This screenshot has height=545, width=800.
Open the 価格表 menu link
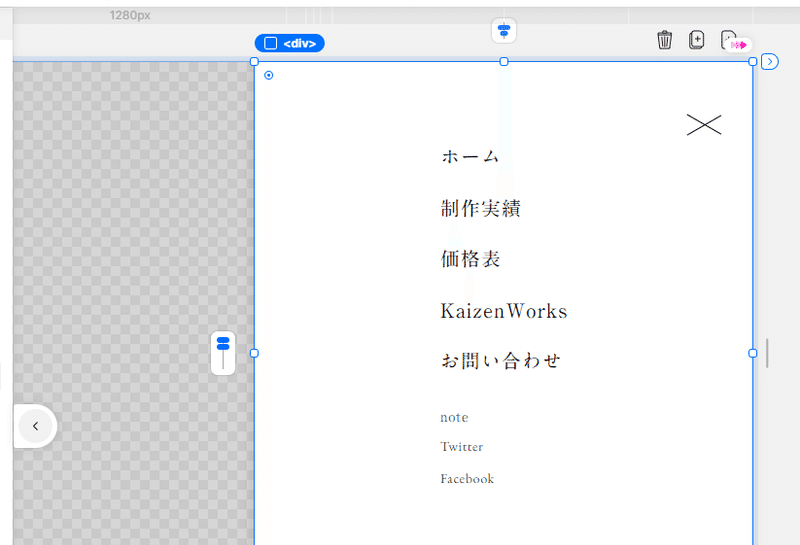(470, 259)
